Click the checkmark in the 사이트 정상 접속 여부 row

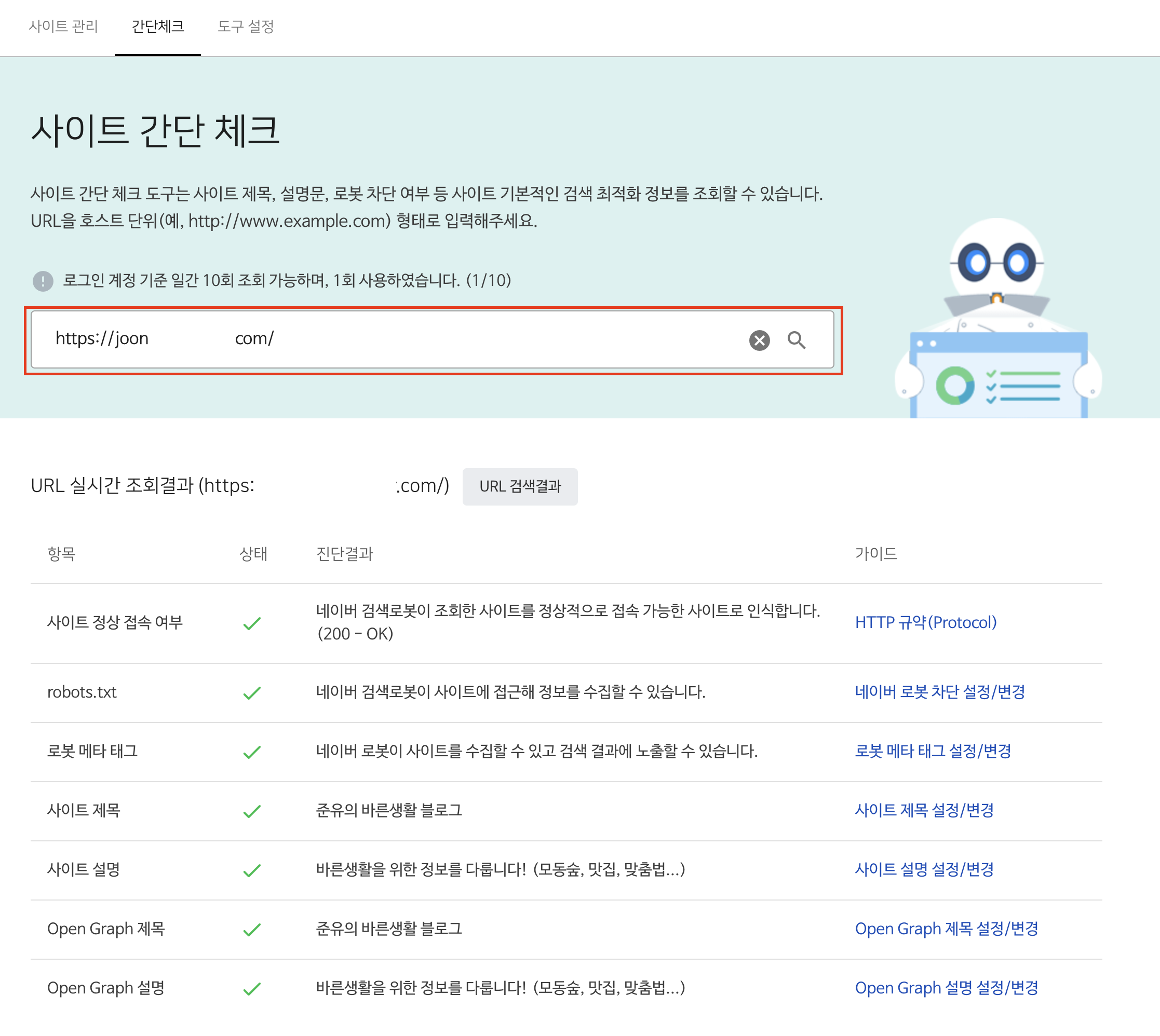(251, 623)
